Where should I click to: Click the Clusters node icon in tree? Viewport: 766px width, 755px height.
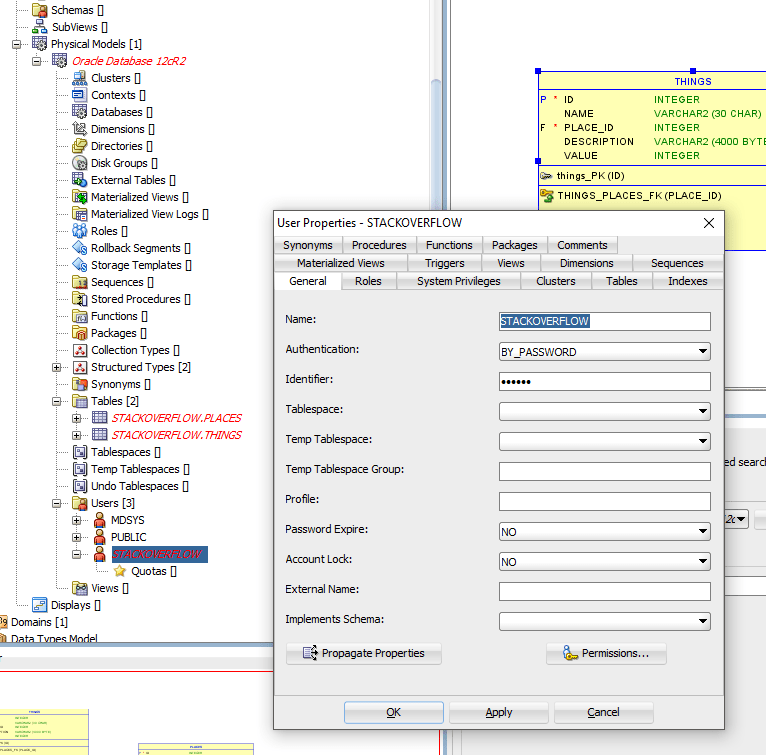pos(80,78)
